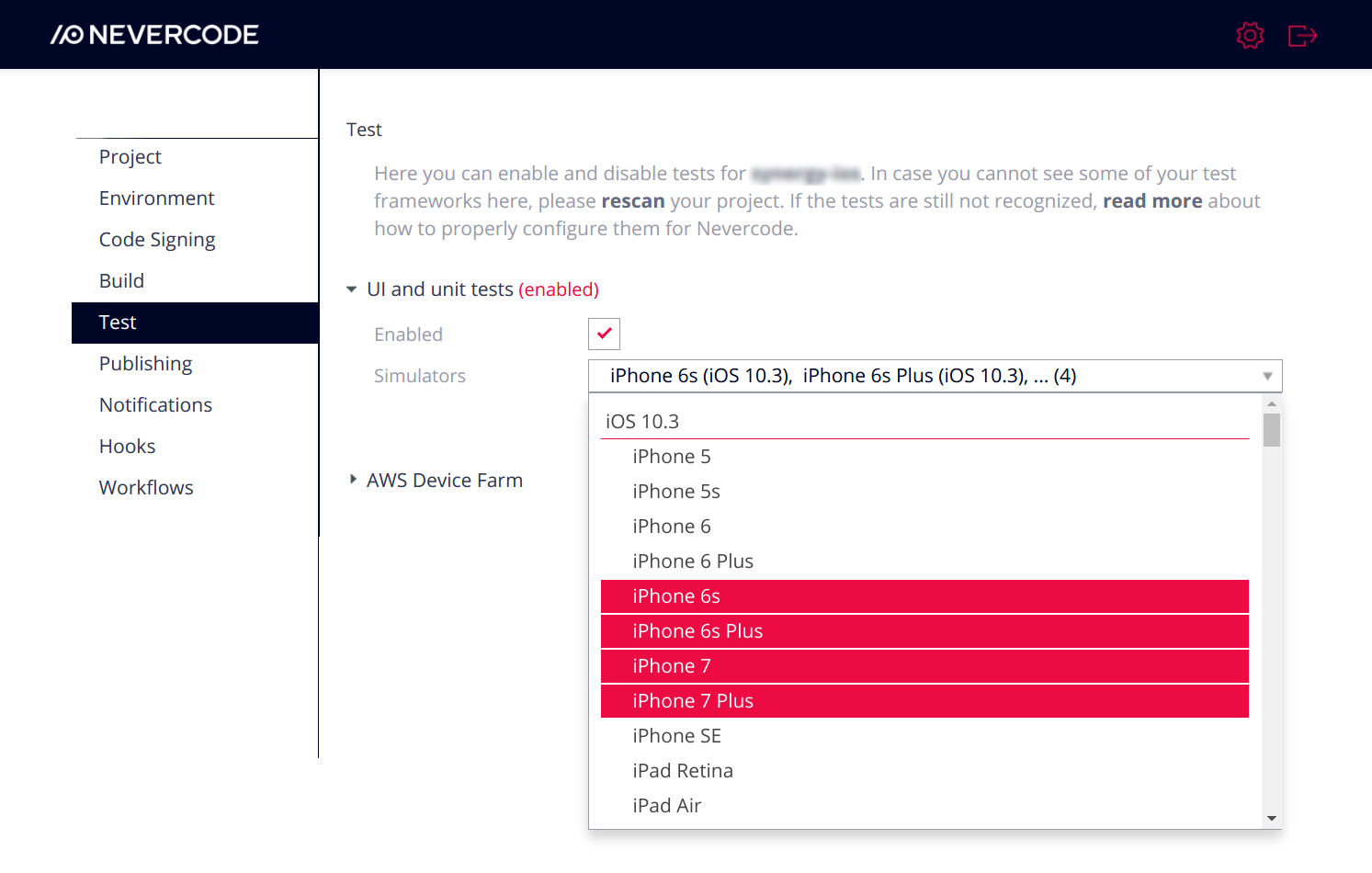This screenshot has height=873, width=1372.
Task: Navigate to Workflows
Action: (146, 488)
